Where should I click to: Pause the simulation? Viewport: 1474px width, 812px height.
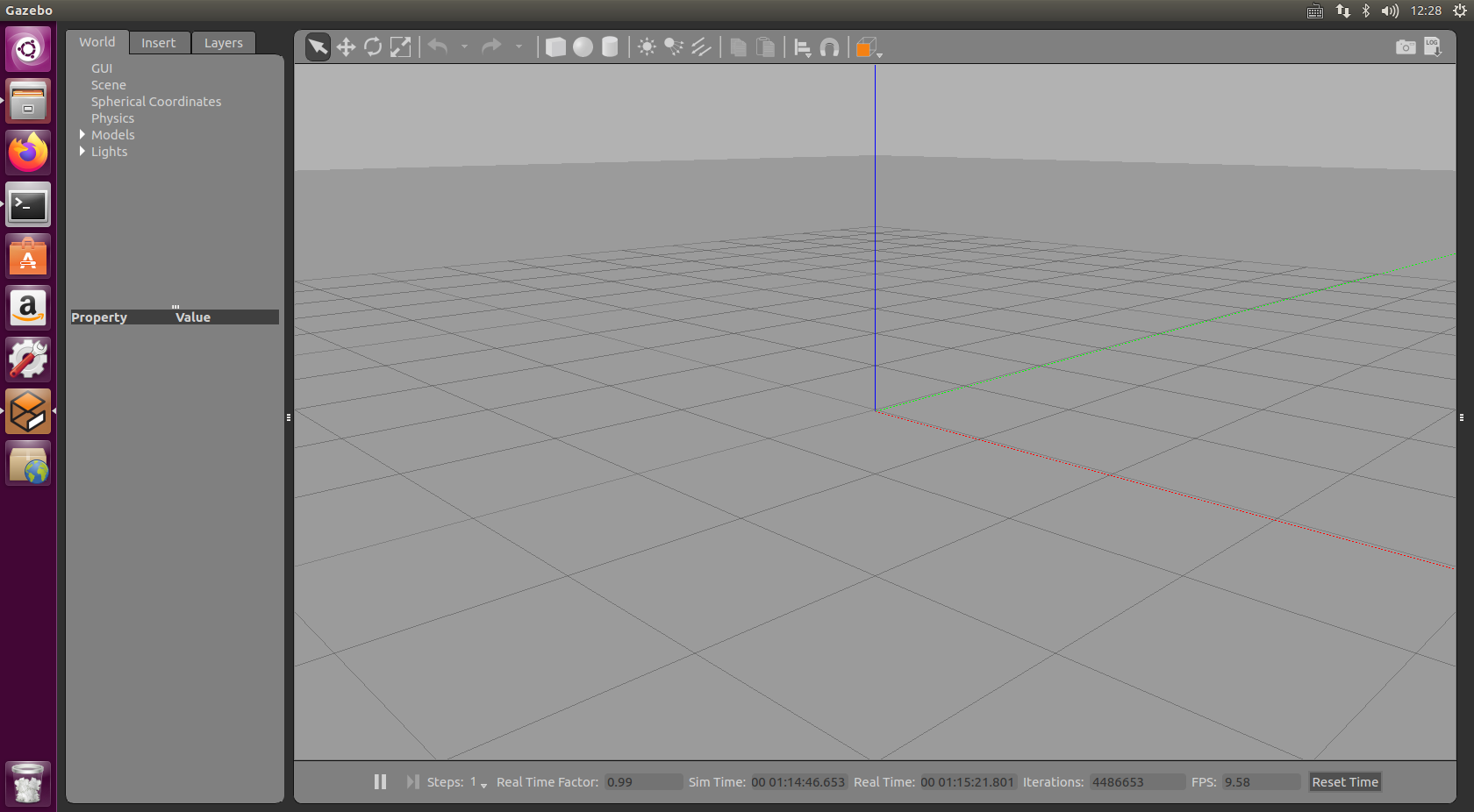pos(380,781)
